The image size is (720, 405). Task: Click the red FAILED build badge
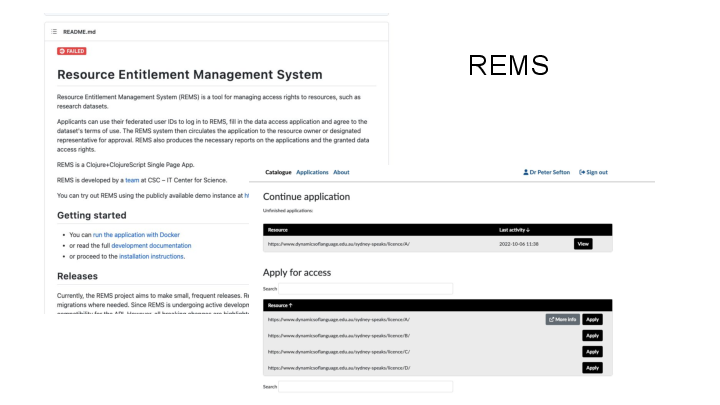tap(72, 51)
